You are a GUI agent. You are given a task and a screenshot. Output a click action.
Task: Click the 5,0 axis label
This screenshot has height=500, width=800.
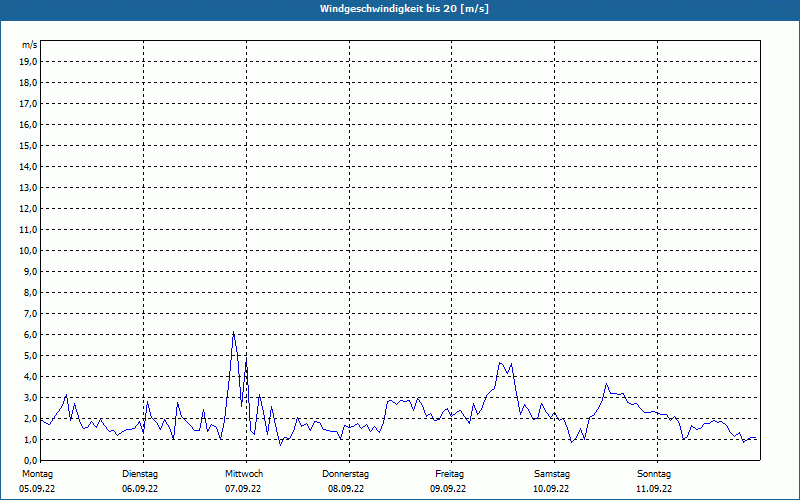pos(30,356)
